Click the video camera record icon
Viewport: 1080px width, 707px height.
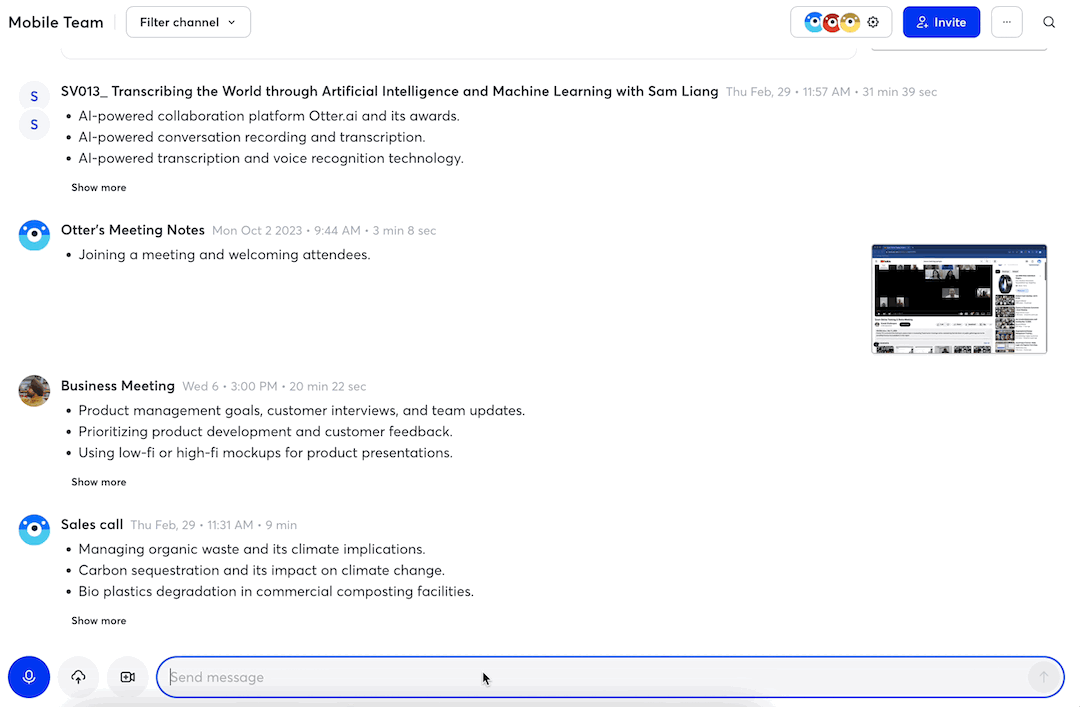[127, 677]
